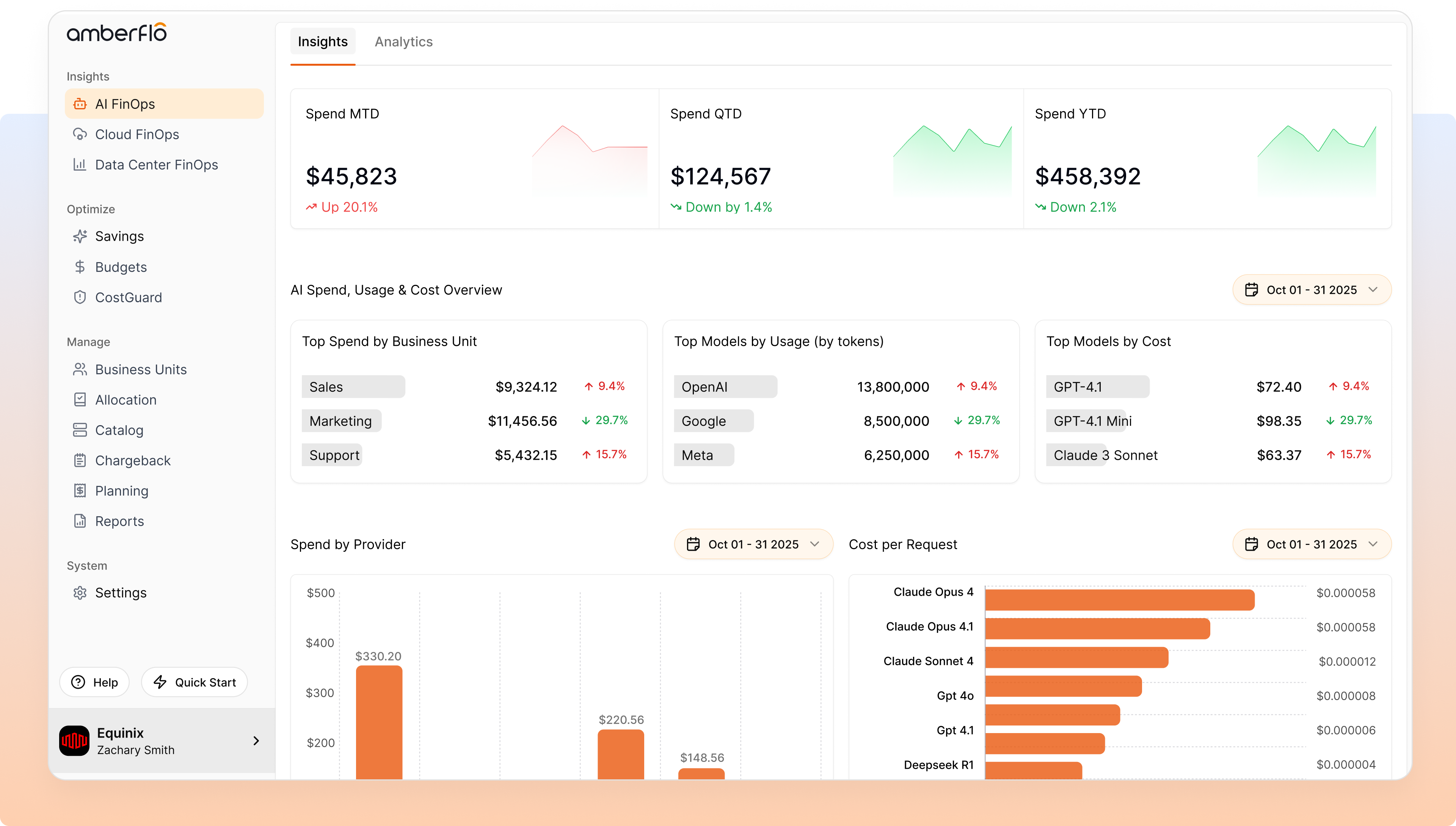Click the Quick Start button
The image size is (1456, 826).
tap(195, 682)
